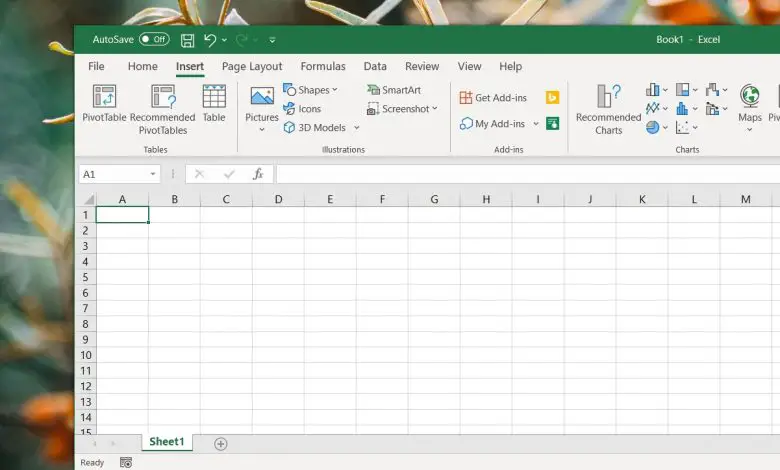Click the Maps globe icon
This screenshot has width=780, height=470.
pos(750,95)
